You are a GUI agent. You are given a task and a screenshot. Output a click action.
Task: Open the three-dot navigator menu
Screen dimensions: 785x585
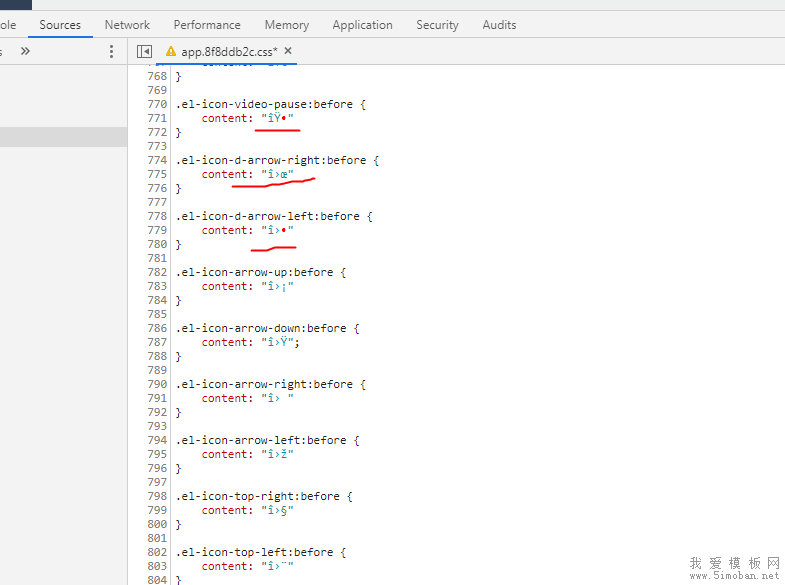click(111, 51)
